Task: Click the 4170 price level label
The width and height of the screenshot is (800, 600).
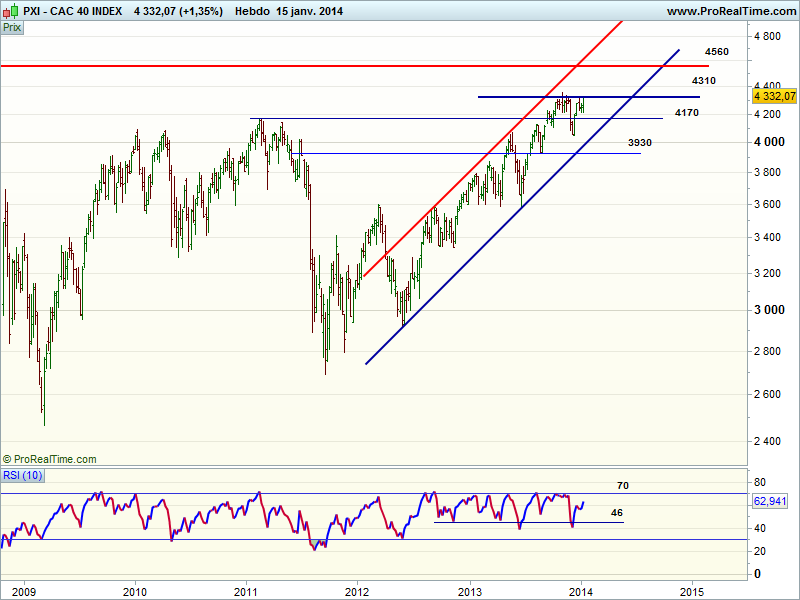Action: [686, 113]
